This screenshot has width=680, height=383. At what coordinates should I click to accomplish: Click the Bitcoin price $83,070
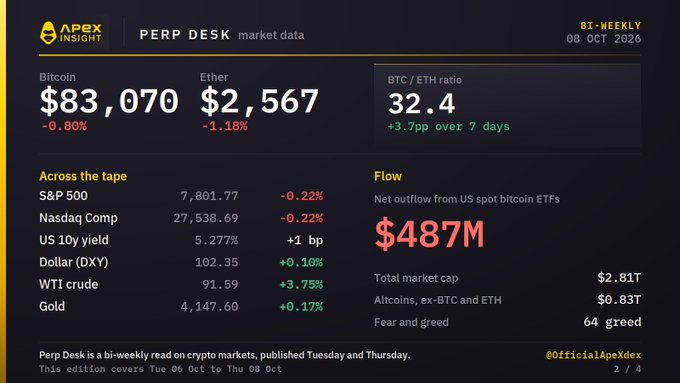109,101
